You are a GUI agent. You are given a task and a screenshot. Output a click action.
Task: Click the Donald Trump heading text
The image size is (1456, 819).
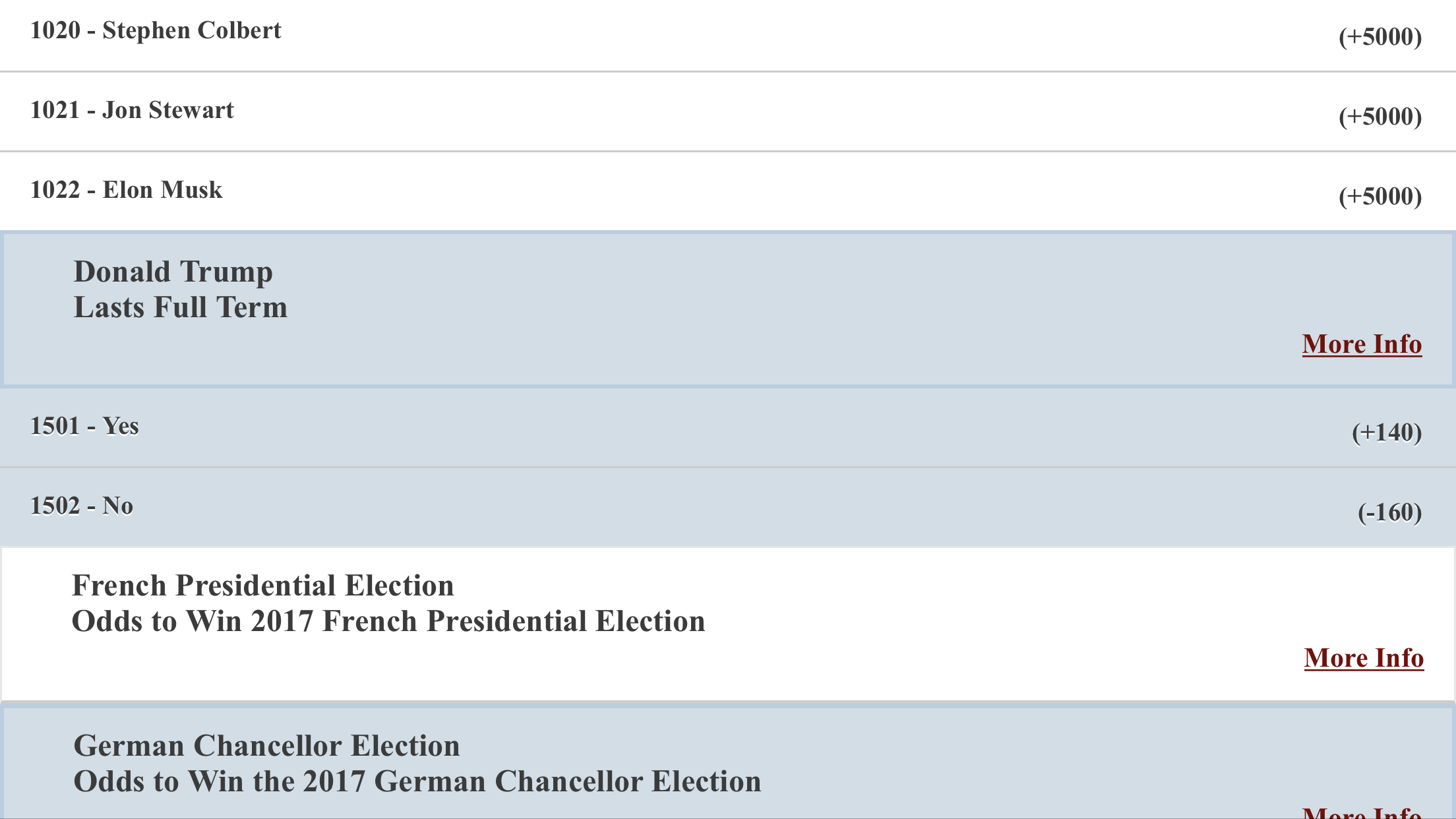(173, 272)
